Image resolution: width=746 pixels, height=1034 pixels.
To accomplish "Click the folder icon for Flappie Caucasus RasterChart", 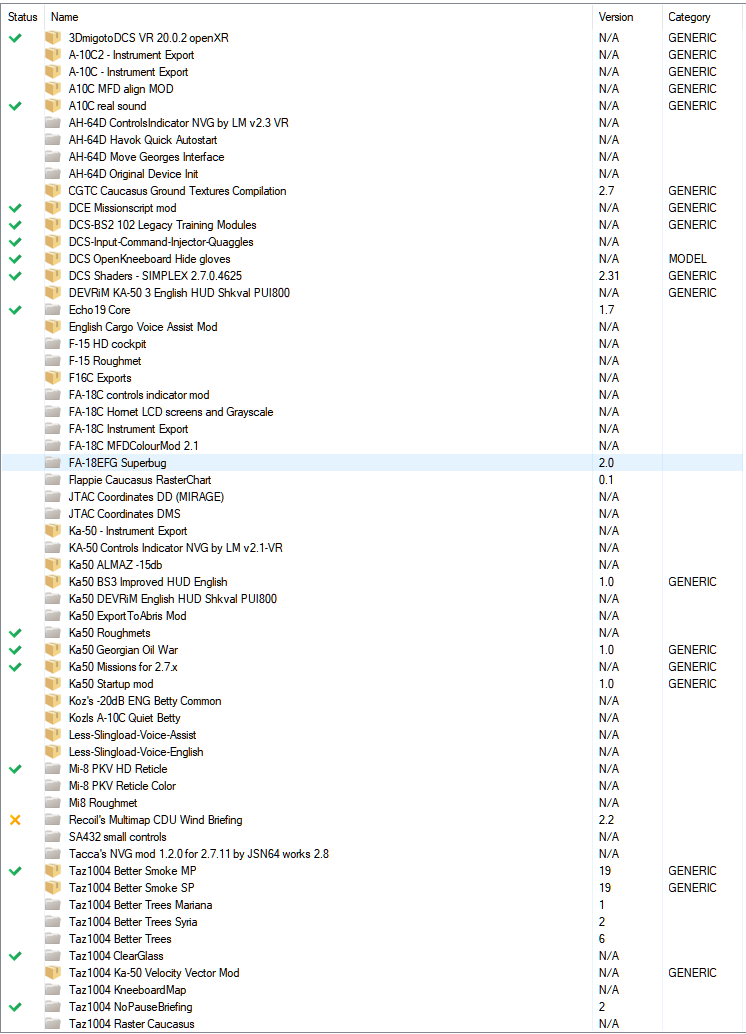I will 53,480.
